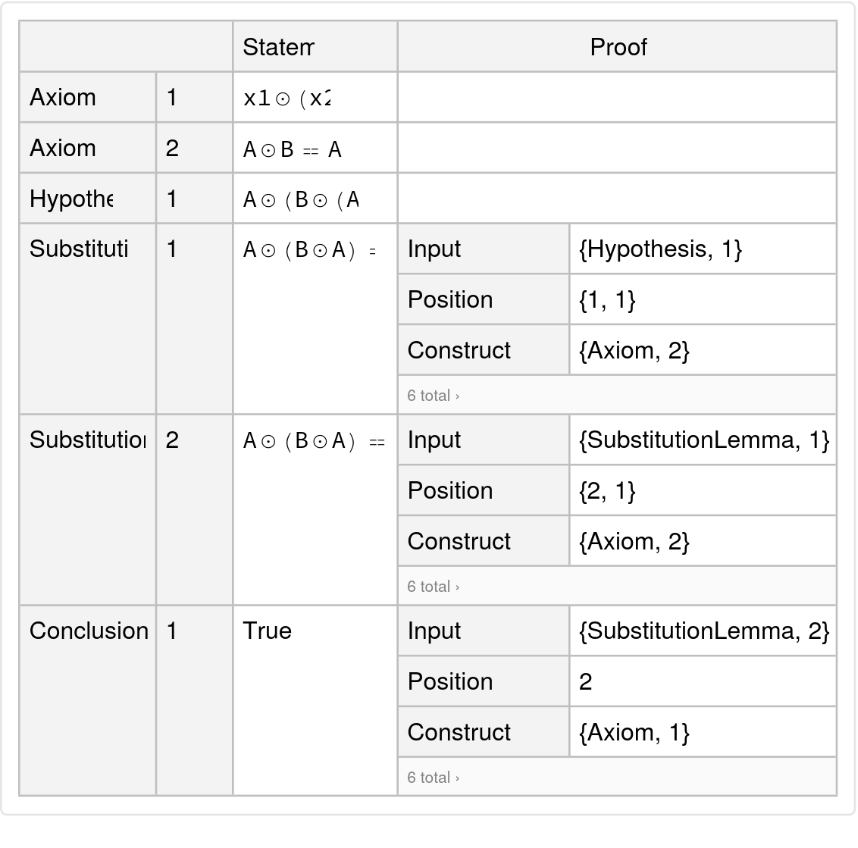Click the {SubstitutionLemma, 1} input value
This screenshot has width=858, height=848.
click(x=703, y=440)
